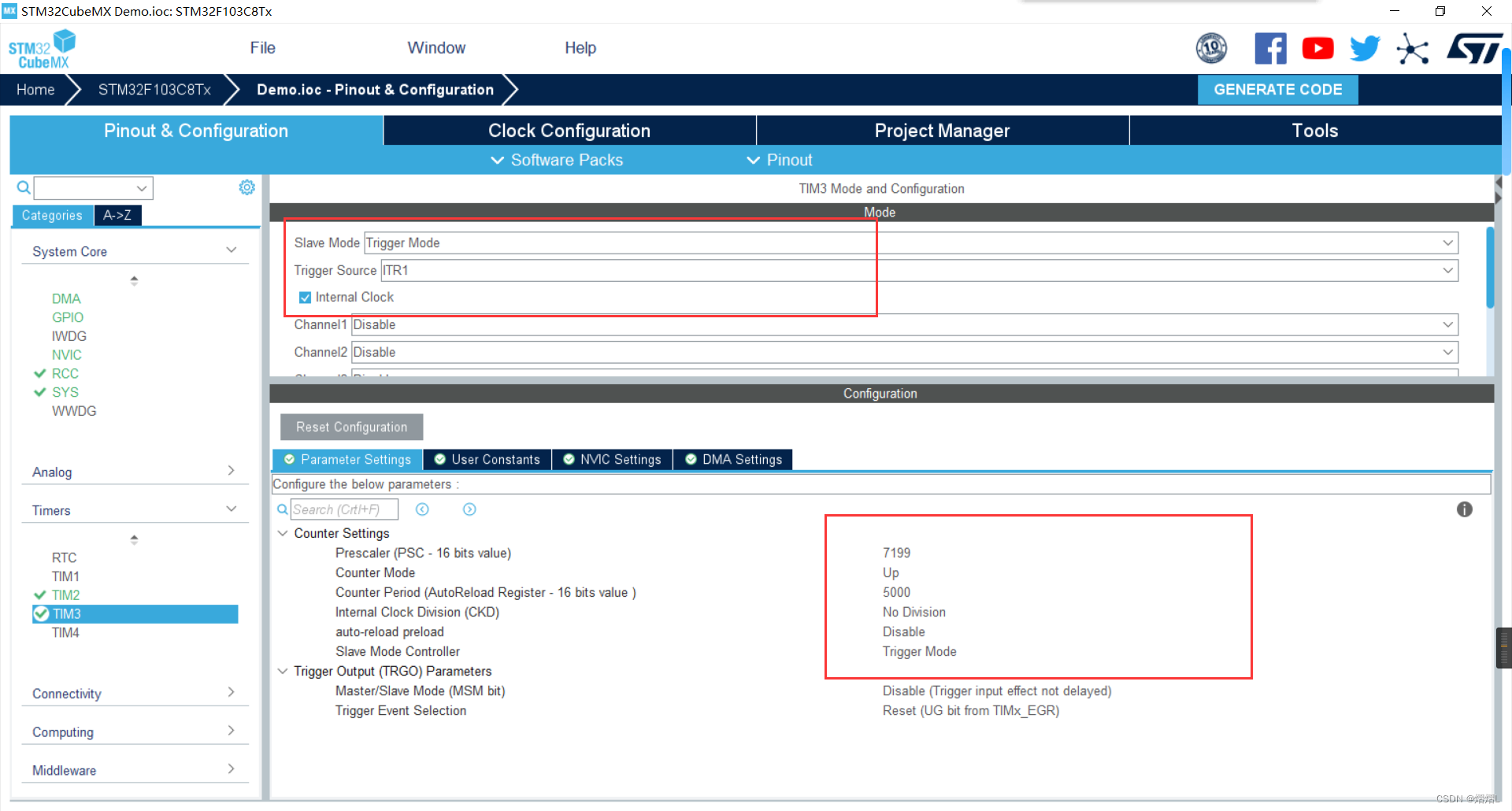The width and height of the screenshot is (1512, 811).
Task: Open the NVIC Settings tab
Action: point(613,460)
